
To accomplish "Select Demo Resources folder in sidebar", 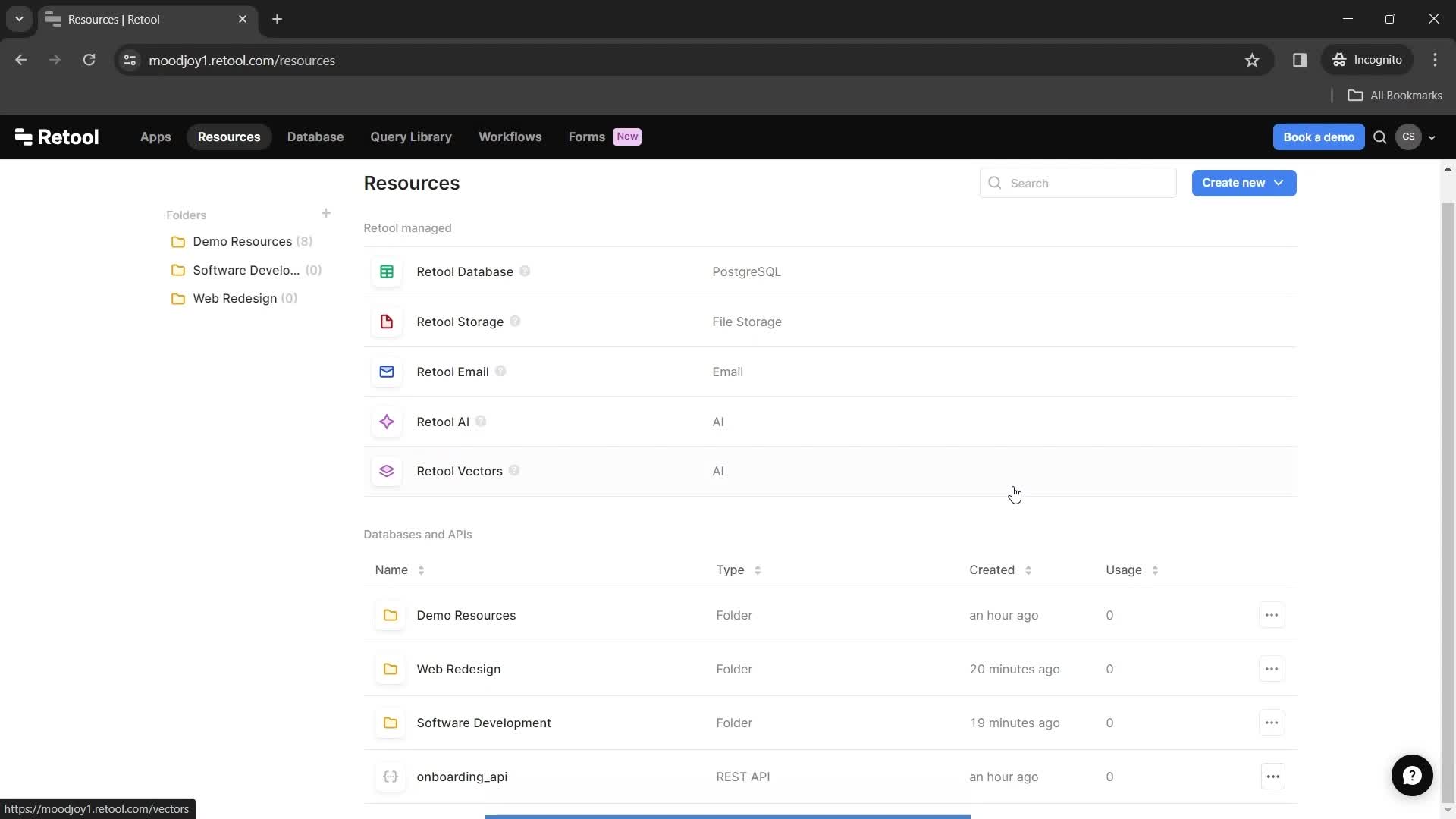I will tap(243, 241).
